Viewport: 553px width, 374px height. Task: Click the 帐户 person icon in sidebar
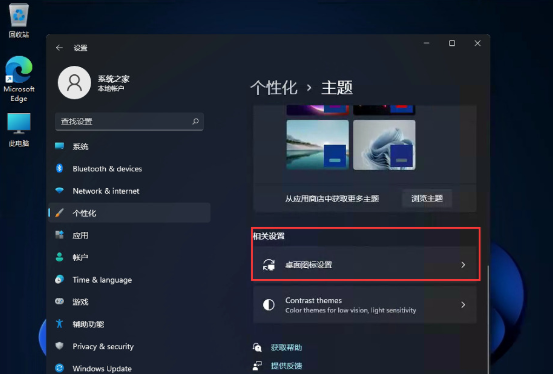coord(59,257)
